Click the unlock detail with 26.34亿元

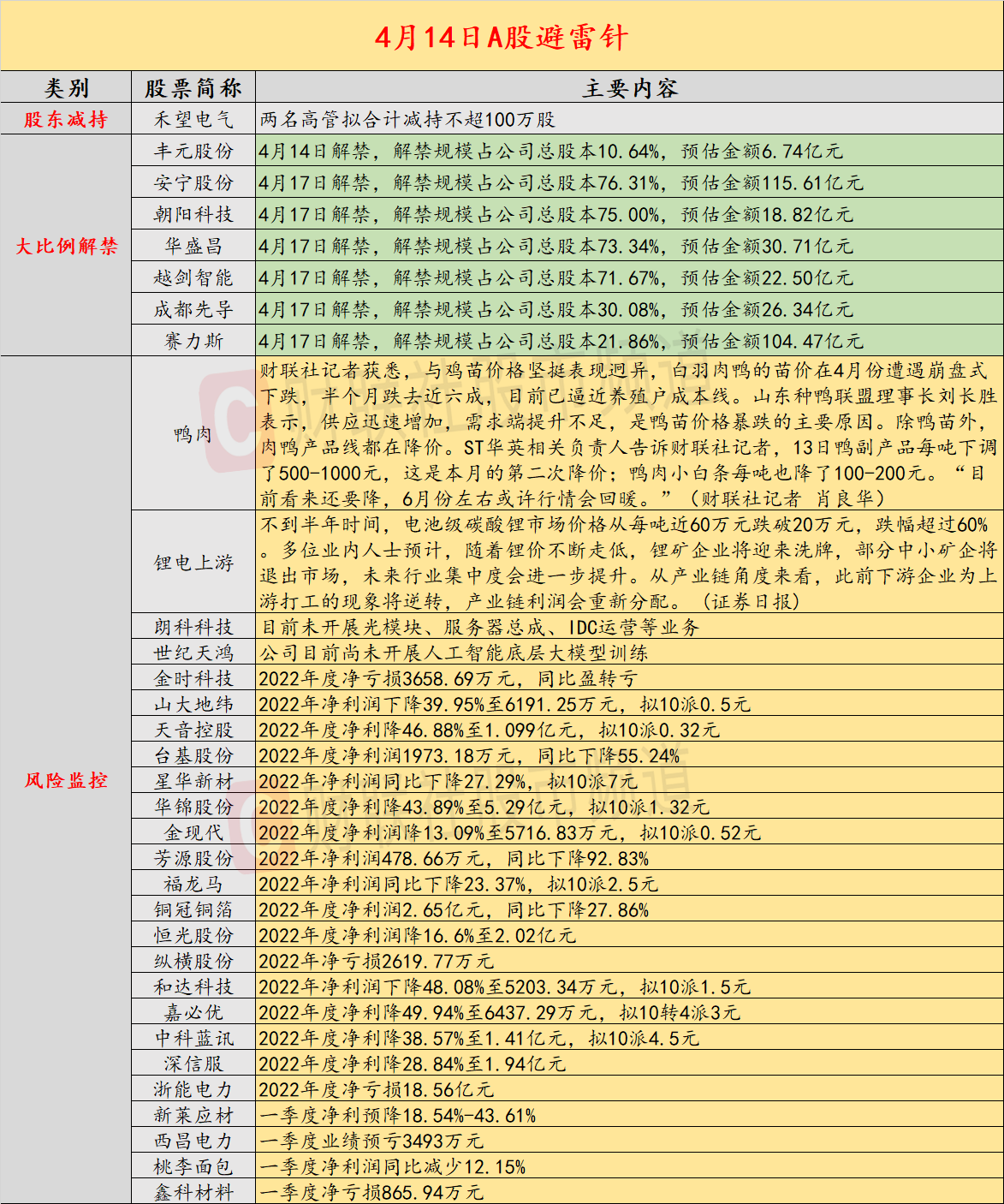(x=556, y=310)
